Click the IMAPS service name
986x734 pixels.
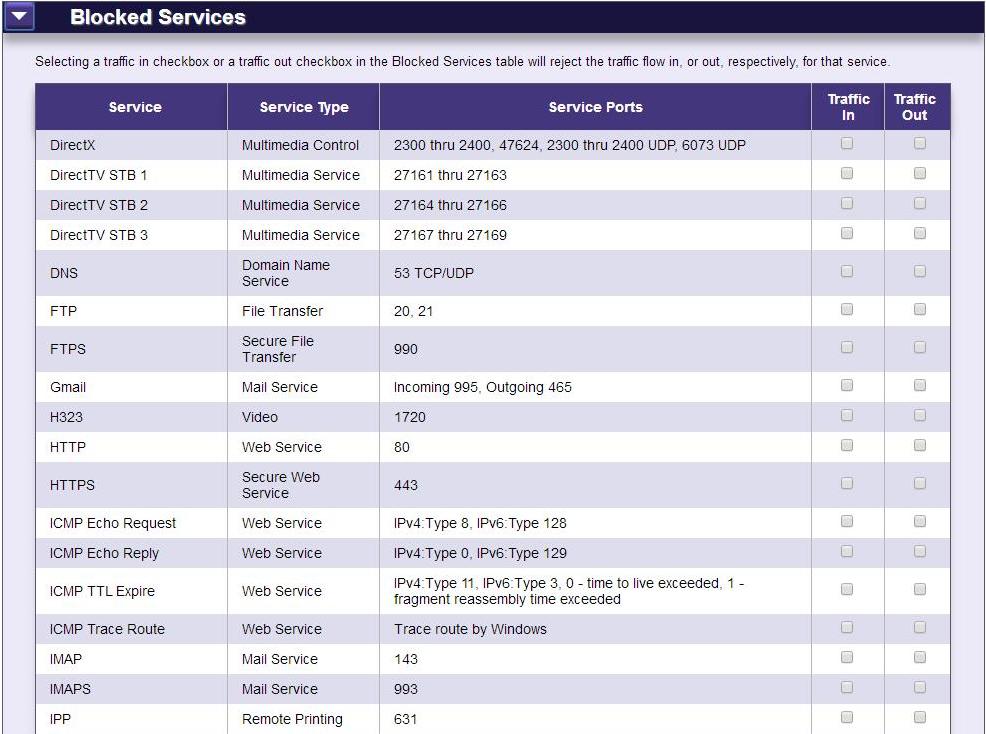[70, 689]
